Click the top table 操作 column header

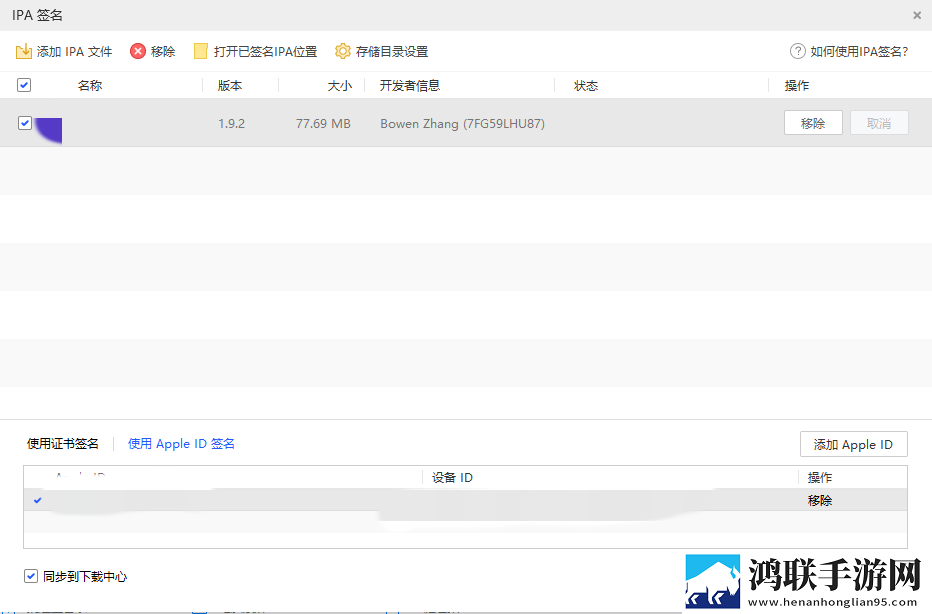click(x=796, y=86)
